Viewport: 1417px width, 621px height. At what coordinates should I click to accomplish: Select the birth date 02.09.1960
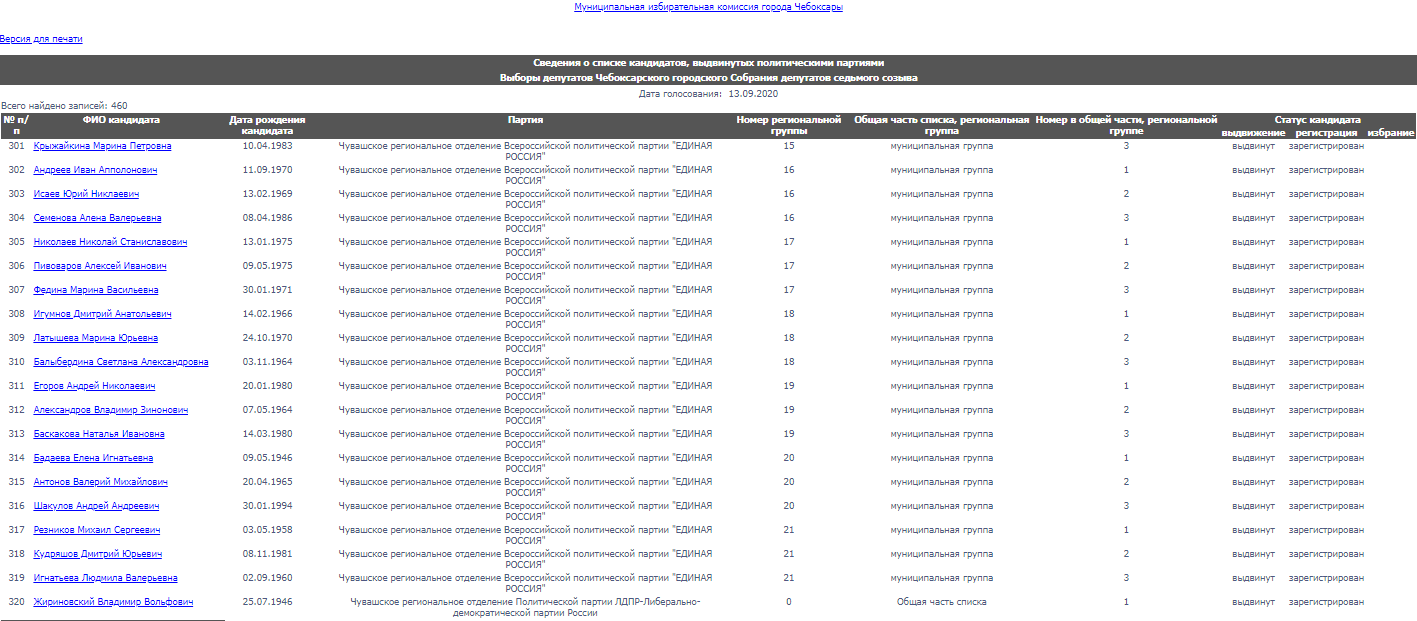pyautogui.click(x=267, y=578)
